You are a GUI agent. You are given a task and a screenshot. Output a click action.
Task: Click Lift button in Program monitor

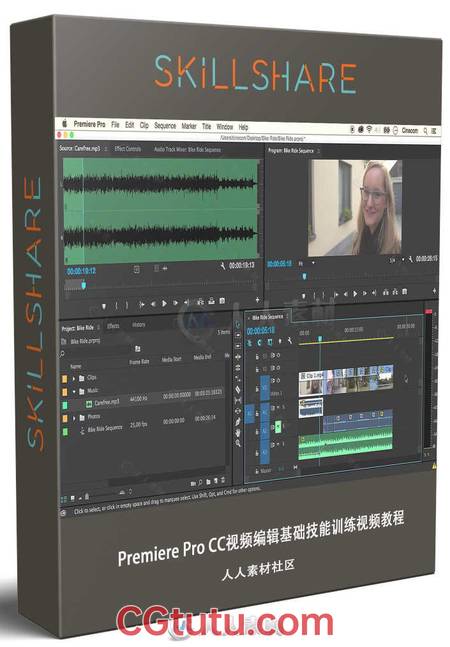[385, 292]
